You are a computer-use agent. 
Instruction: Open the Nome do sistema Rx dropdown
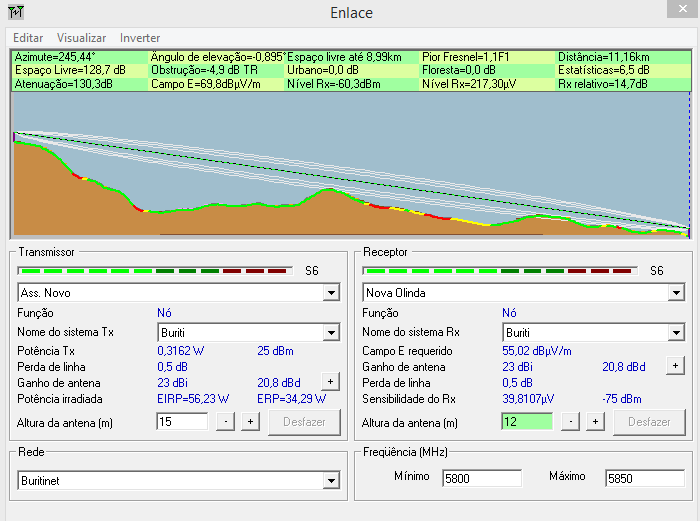(676, 332)
